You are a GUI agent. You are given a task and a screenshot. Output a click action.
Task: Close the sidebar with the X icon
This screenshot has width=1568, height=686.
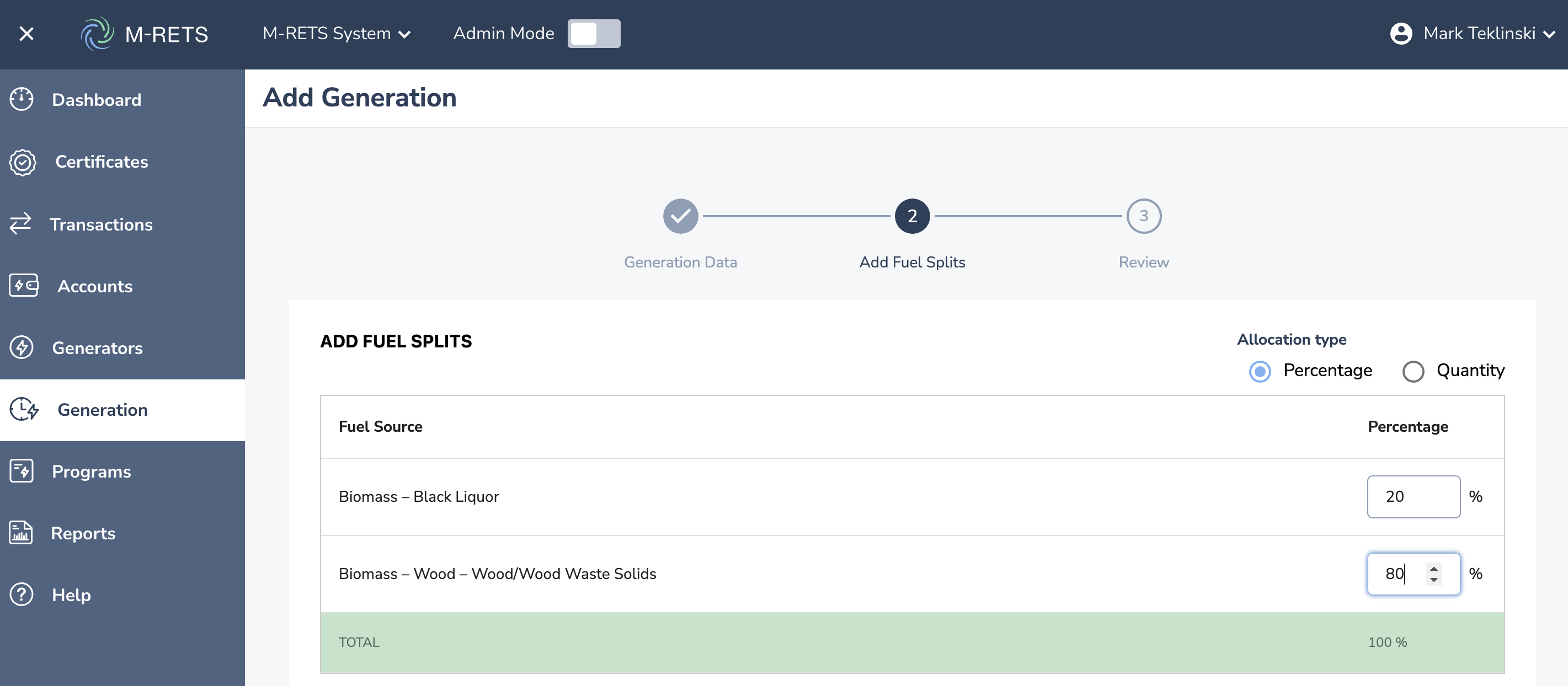pos(26,34)
